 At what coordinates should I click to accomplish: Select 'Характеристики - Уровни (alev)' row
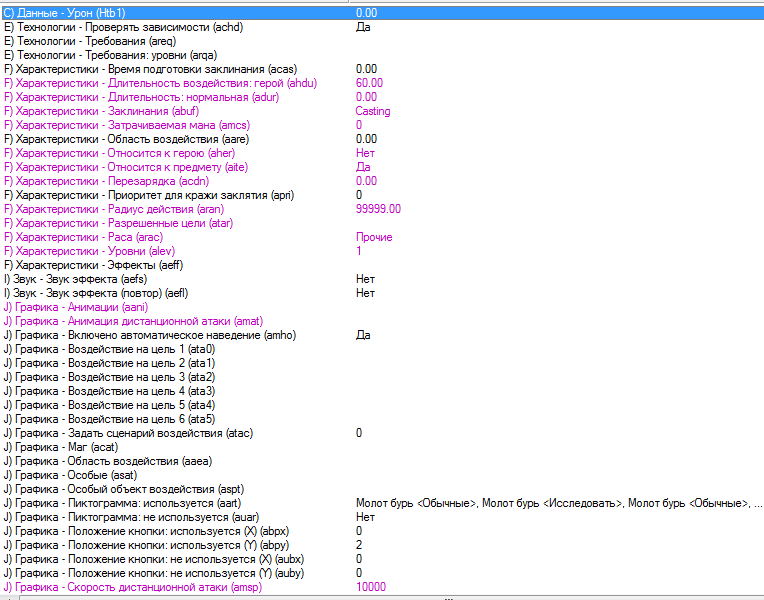pos(382,252)
